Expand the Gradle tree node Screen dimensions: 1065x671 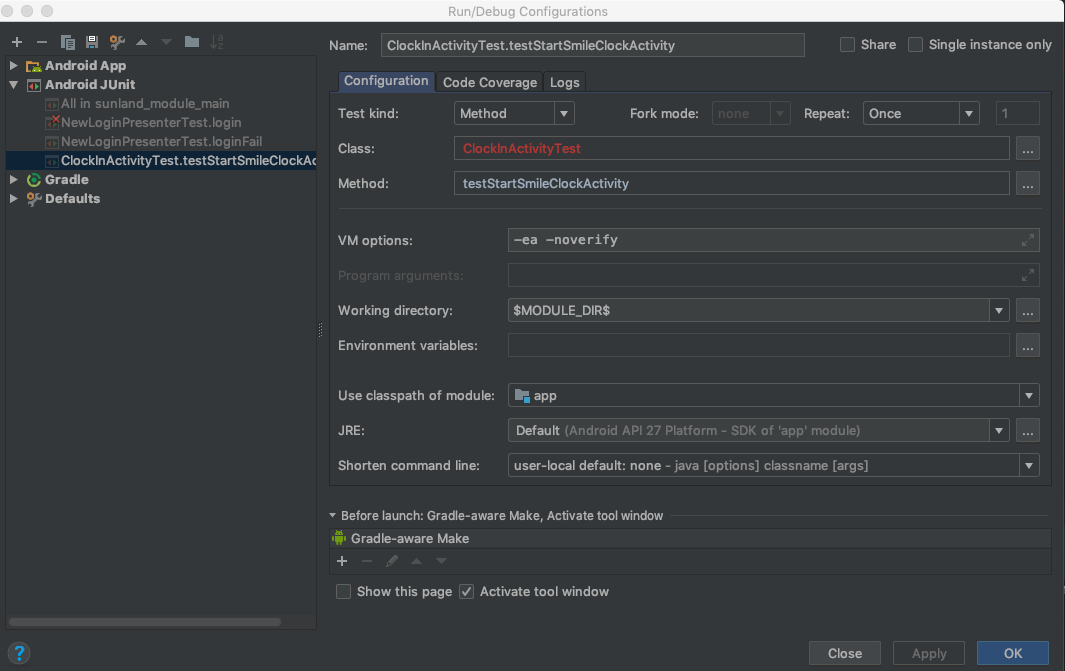coord(13,180)
